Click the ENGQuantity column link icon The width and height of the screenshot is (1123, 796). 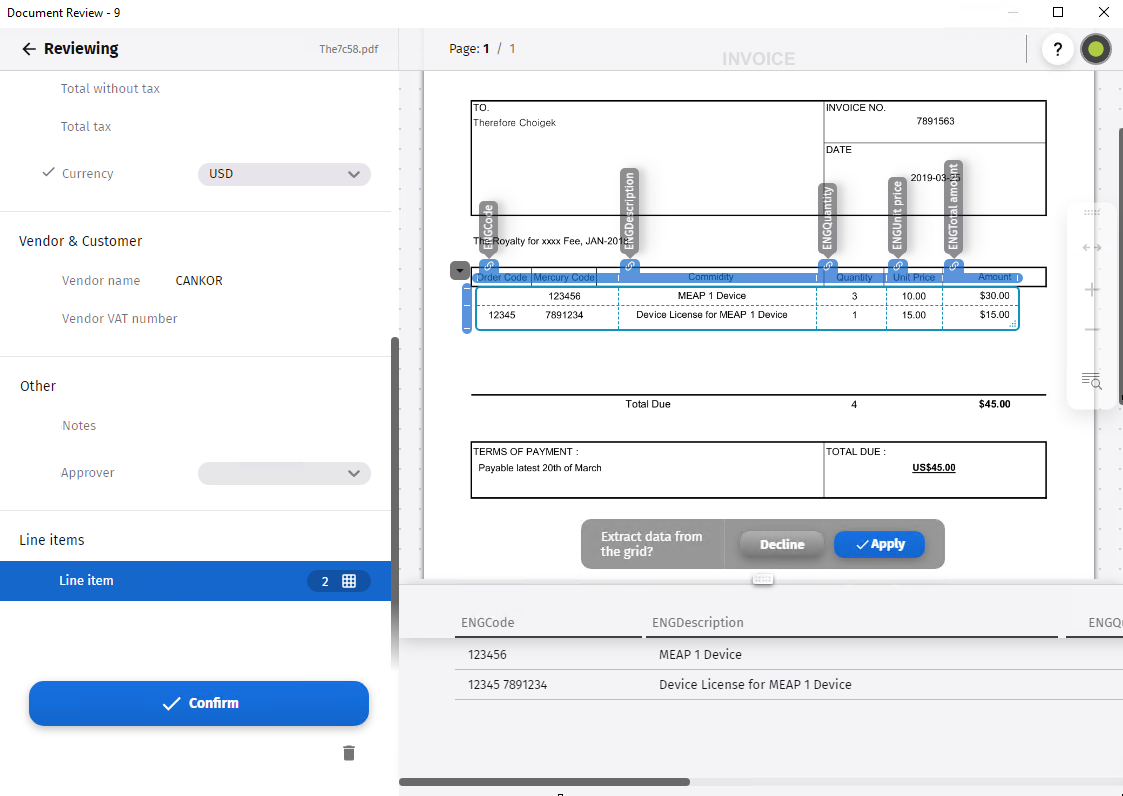tap(827, 267)
